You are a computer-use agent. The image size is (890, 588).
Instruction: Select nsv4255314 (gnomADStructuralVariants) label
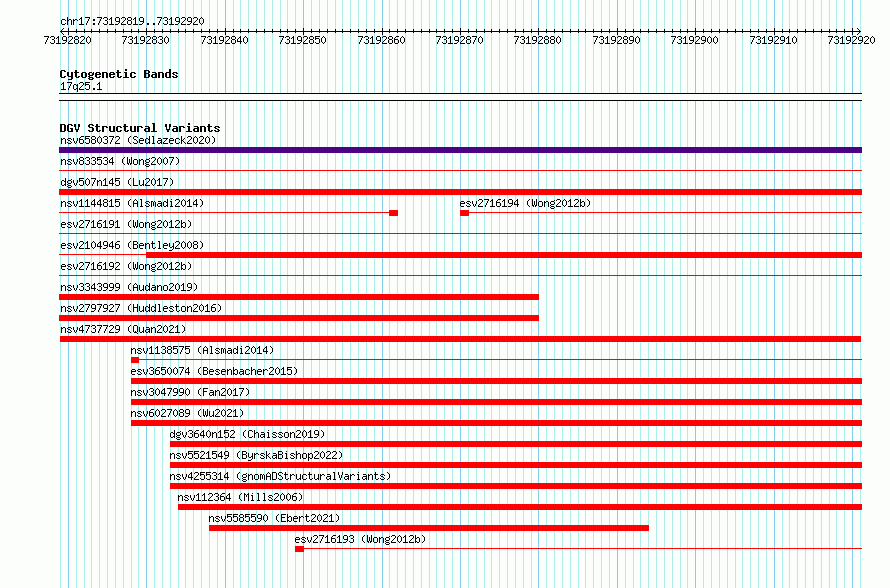click(x=280, y=476)
